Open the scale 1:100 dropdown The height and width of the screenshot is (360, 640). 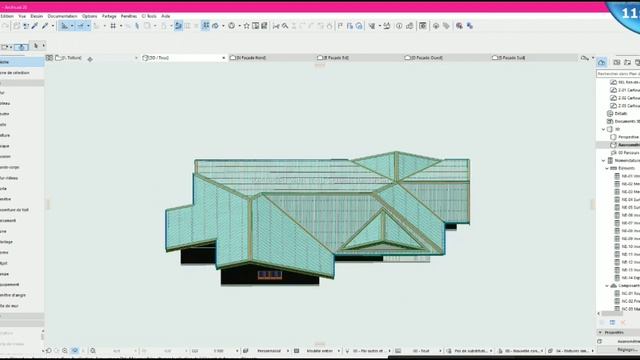tap(220, 351)
